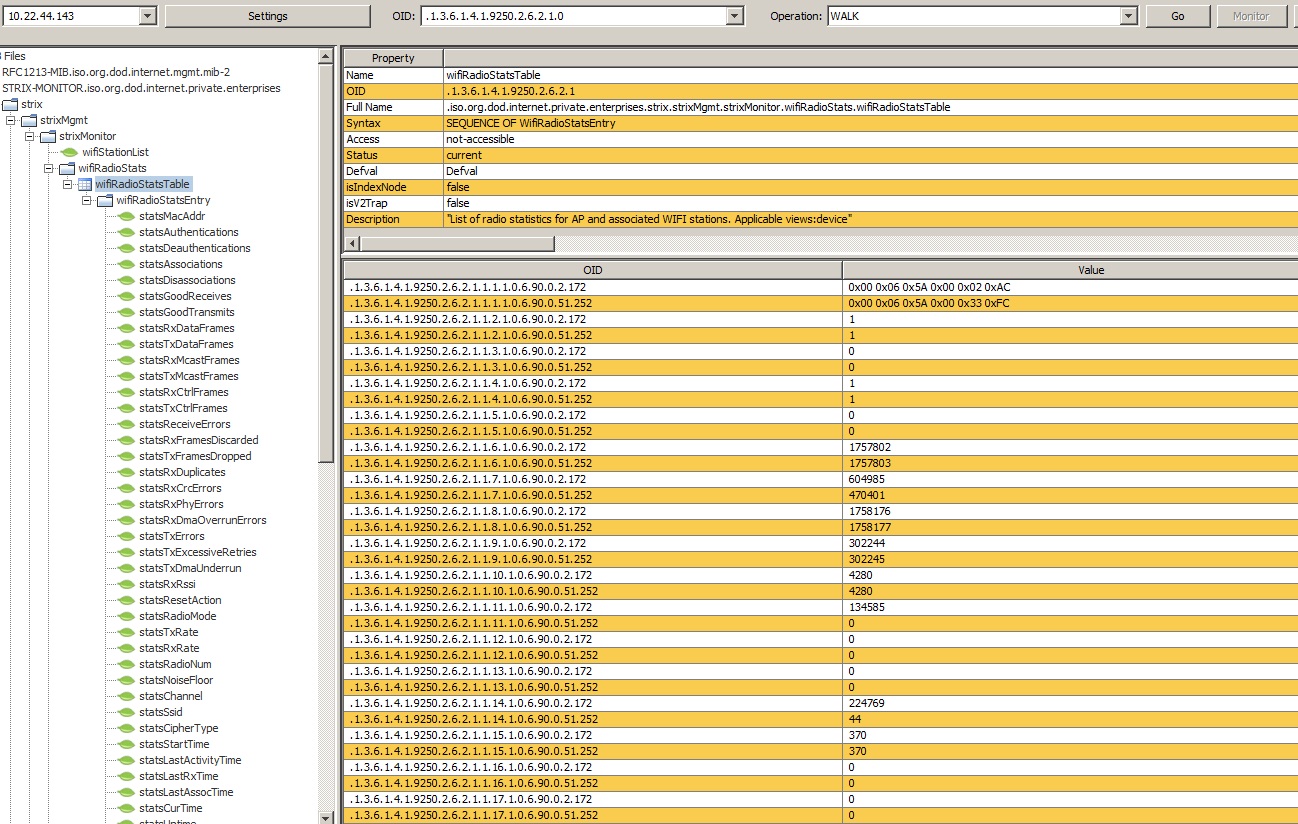The height and width of the screenshot is (824, 1298).
Task: Select statsTxExcessiveRetries tree item
Action: pos(198,552)
